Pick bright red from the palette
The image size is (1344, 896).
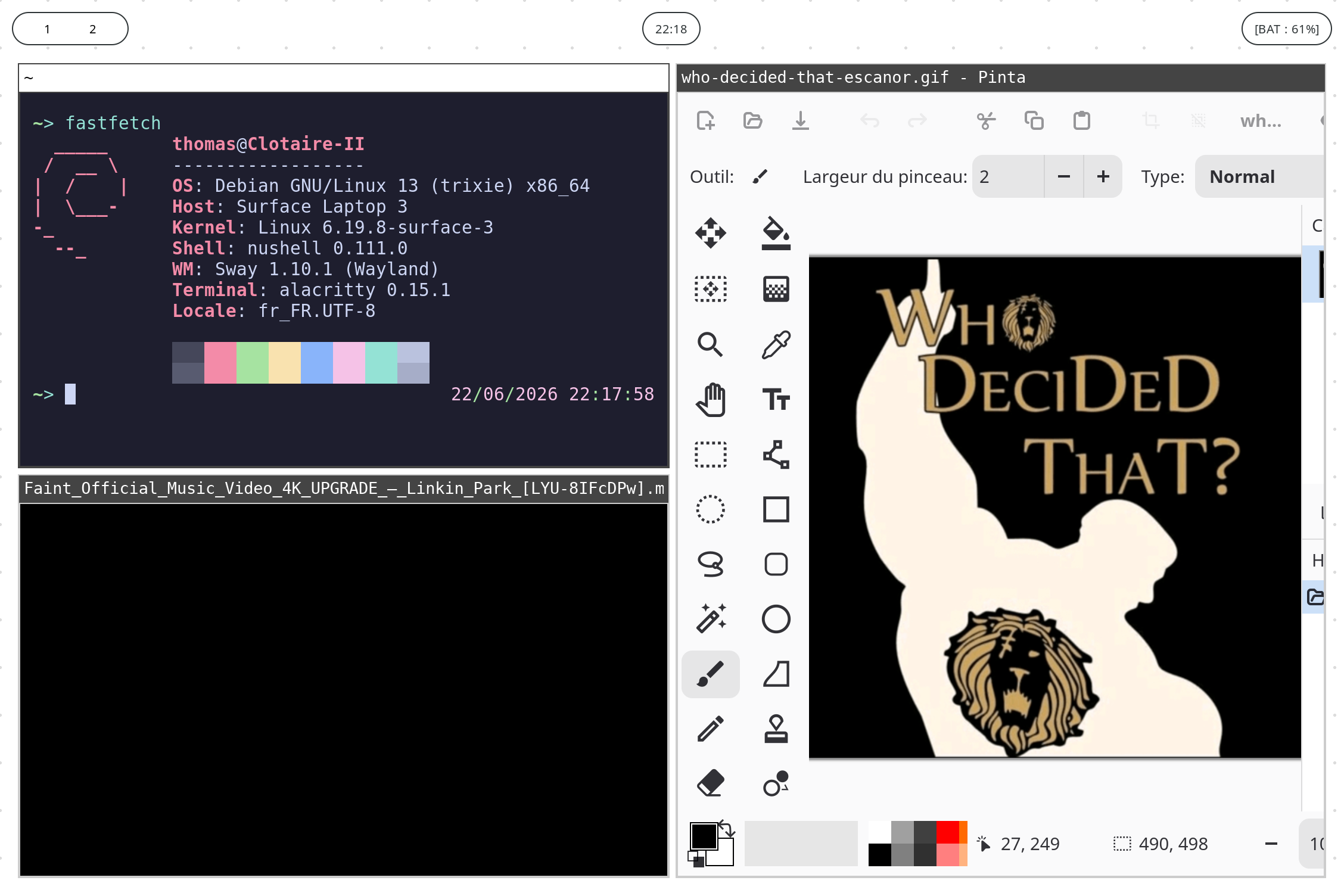(947, 832)
